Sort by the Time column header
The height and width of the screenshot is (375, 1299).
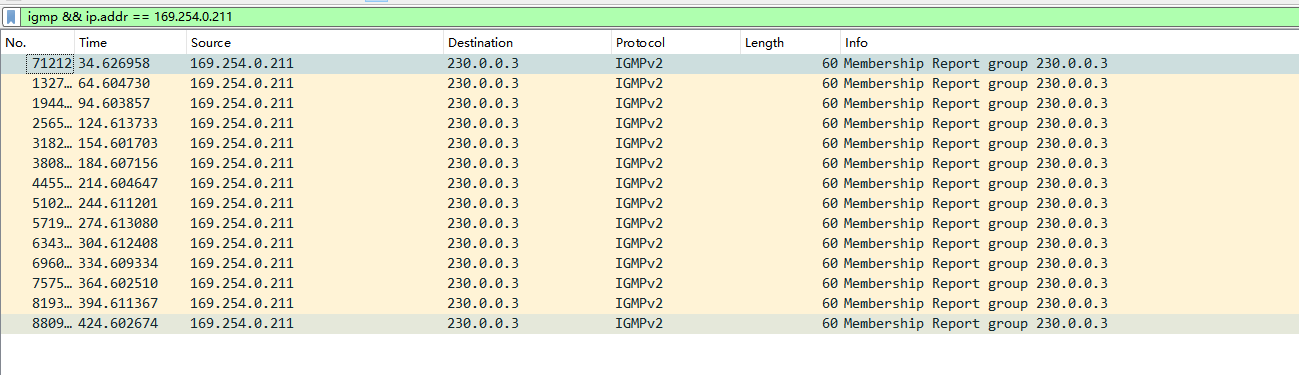point(131,43)
